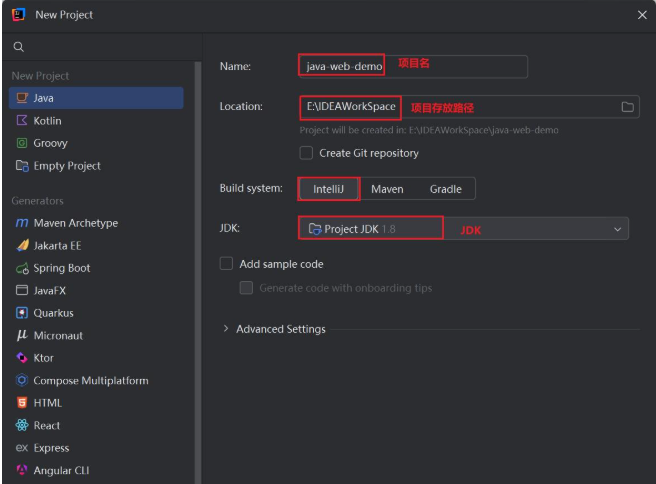This screenshot has width=656, height=484.
Task: Pick the Jakarta EE generator icon
Action: tap(22, 246)
